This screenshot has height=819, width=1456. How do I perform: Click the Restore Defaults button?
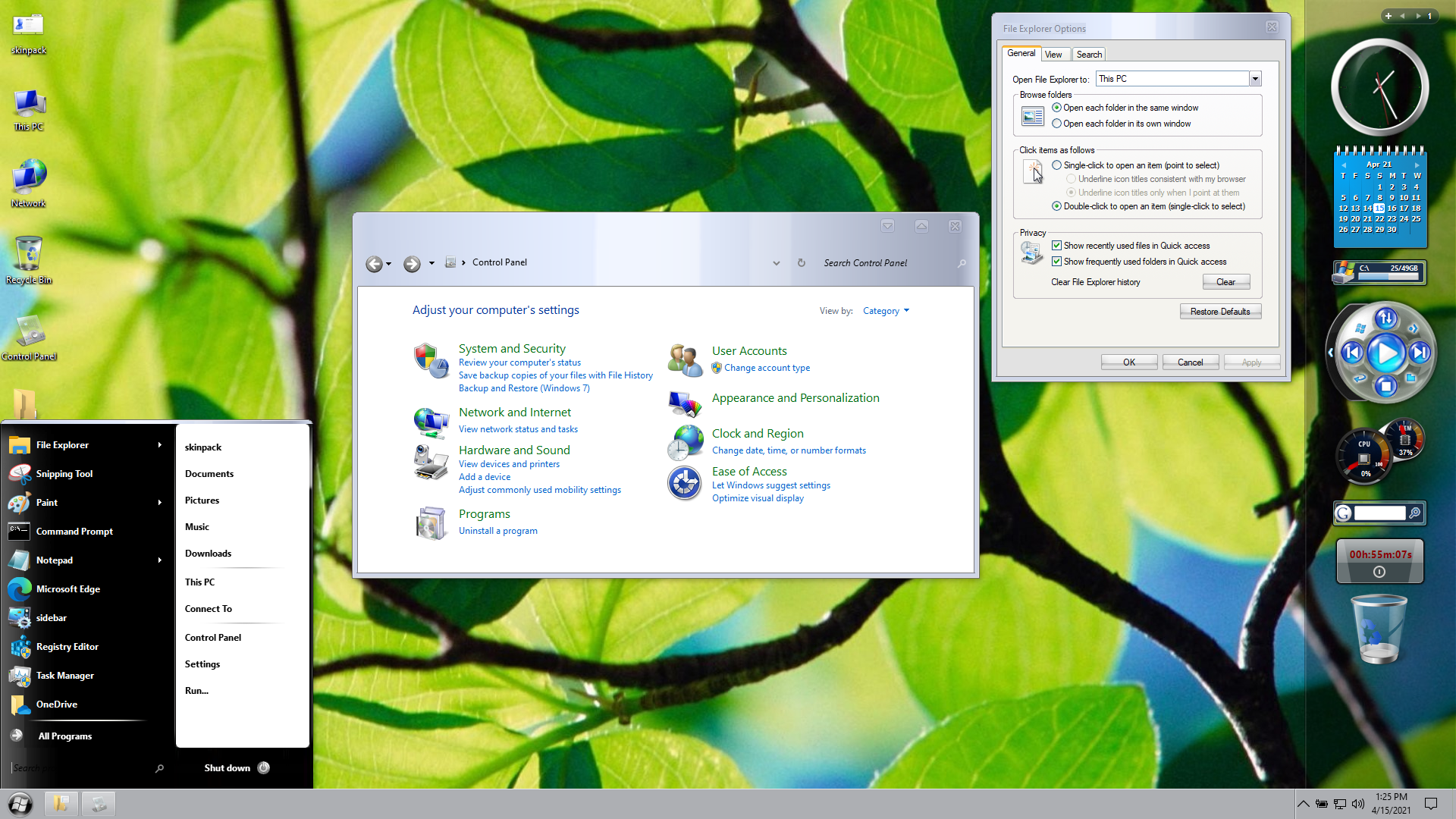pyautogui.click(x=1219, y=312)
